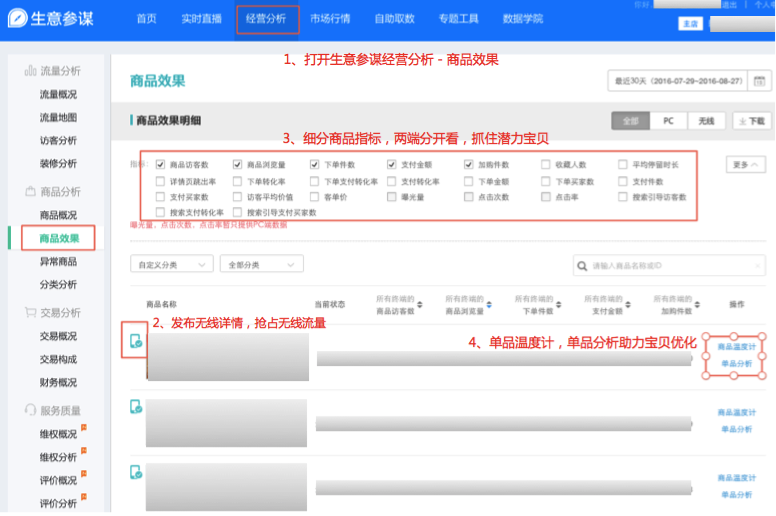Sort by 下单件数 column arrows

(558, 304)
